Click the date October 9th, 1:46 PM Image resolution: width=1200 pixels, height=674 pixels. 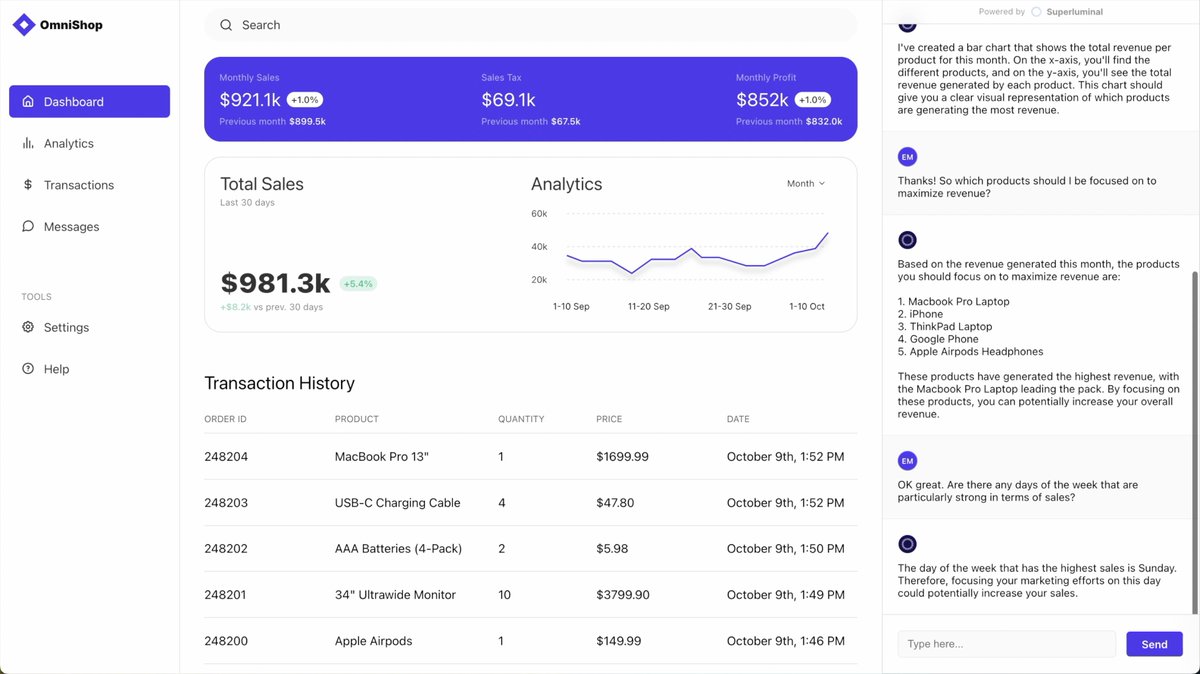tap(786, 641)
